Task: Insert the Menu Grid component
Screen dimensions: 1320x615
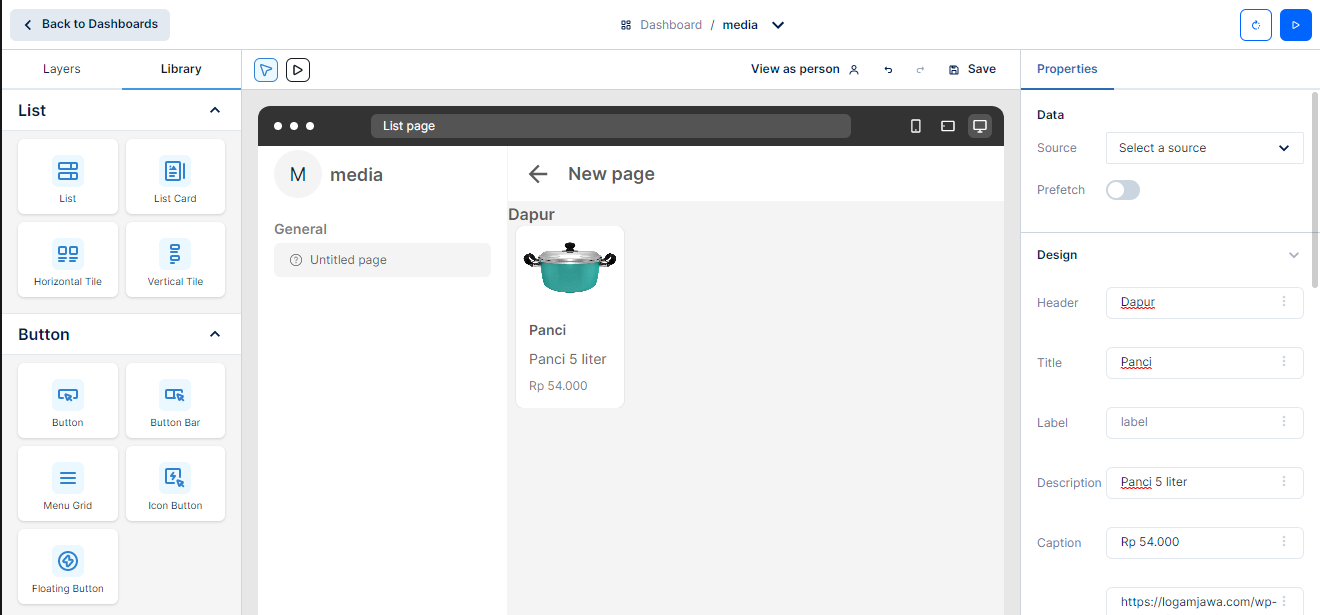Action: point(68,484)
